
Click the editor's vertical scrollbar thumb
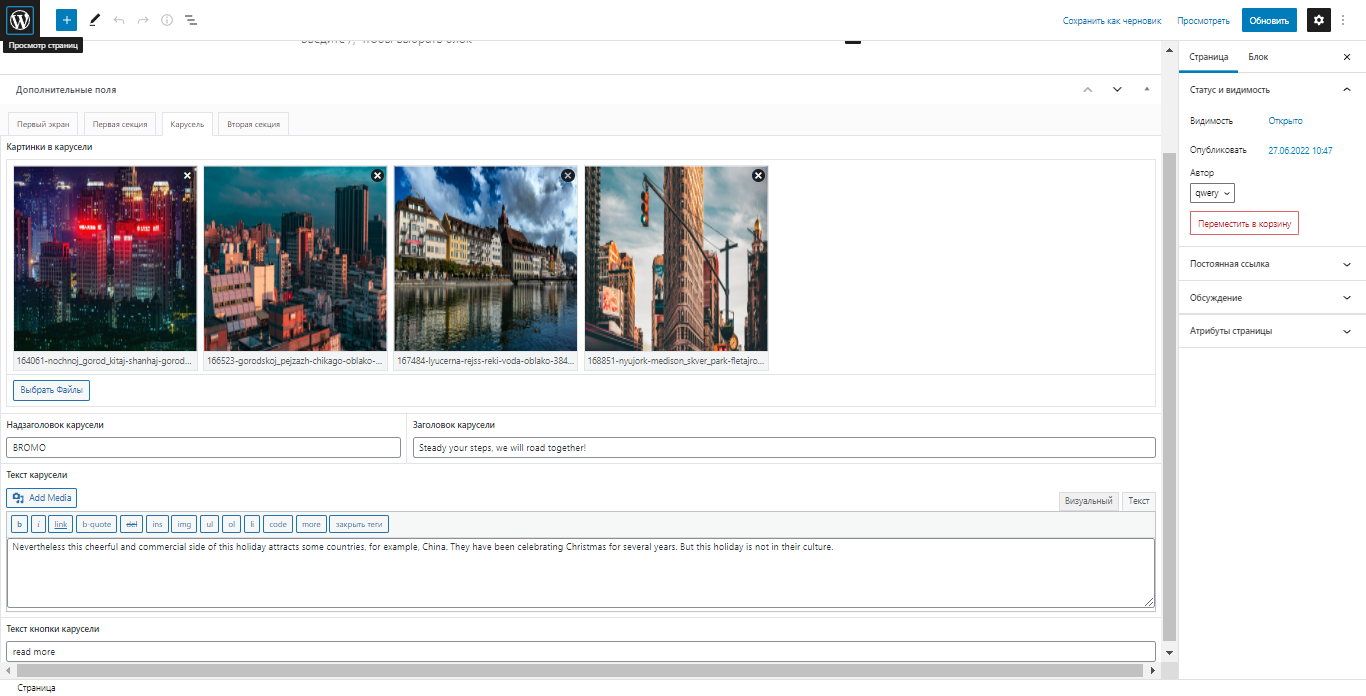pos(1169,397)
